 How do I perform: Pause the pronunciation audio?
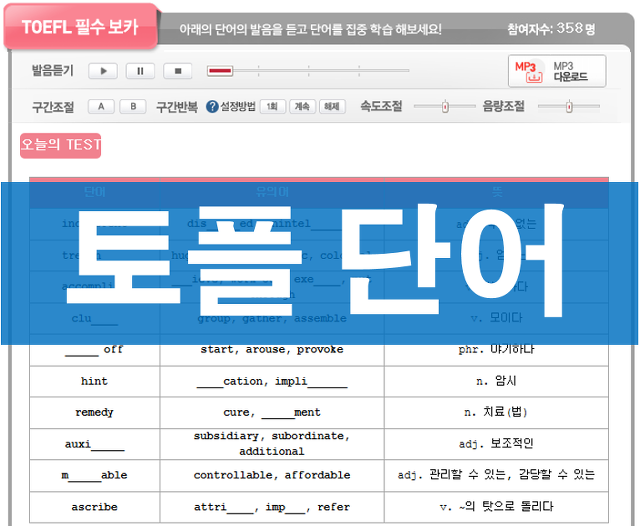(140, 71)
